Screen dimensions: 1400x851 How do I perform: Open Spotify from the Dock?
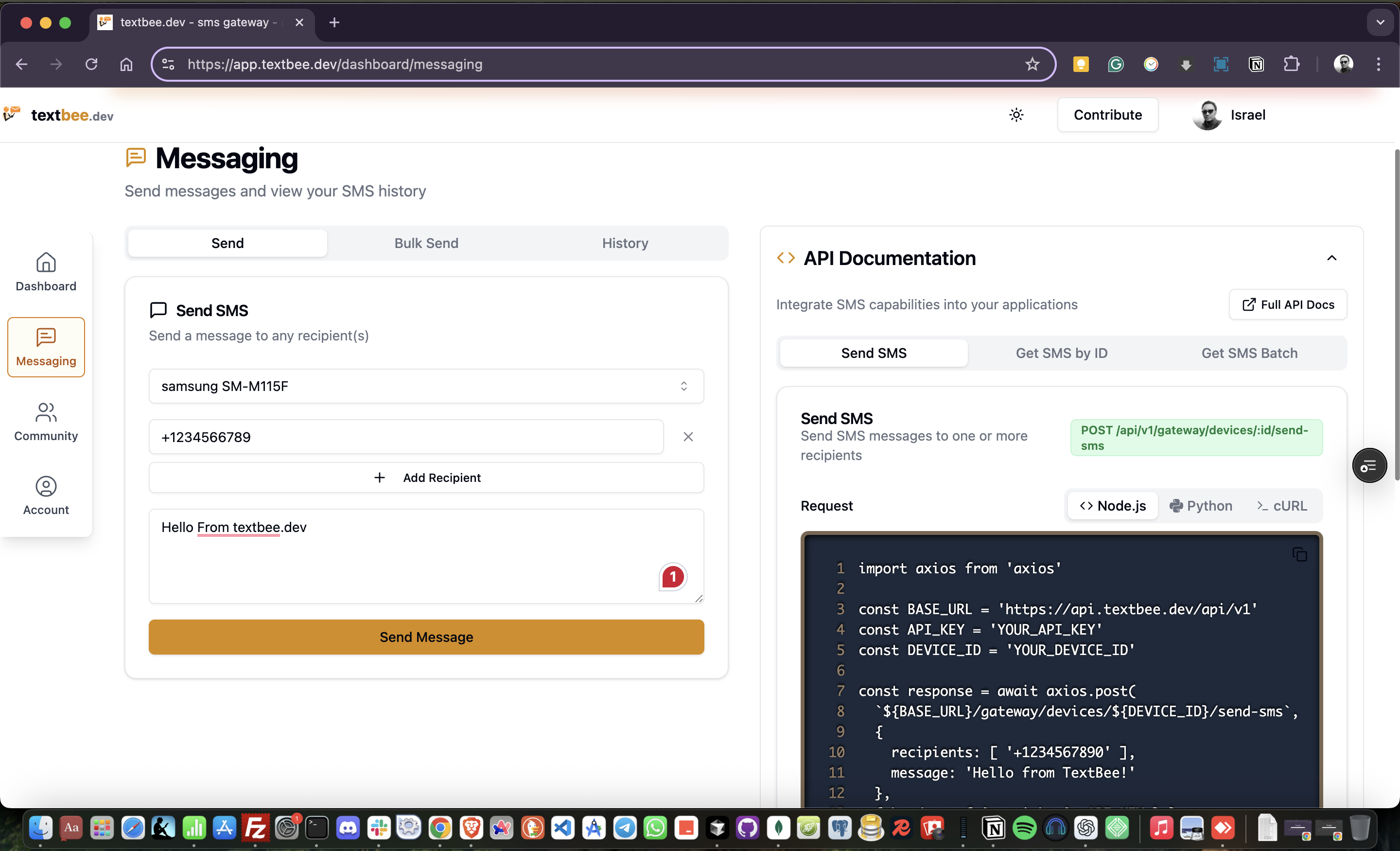tap(1024, 828)
